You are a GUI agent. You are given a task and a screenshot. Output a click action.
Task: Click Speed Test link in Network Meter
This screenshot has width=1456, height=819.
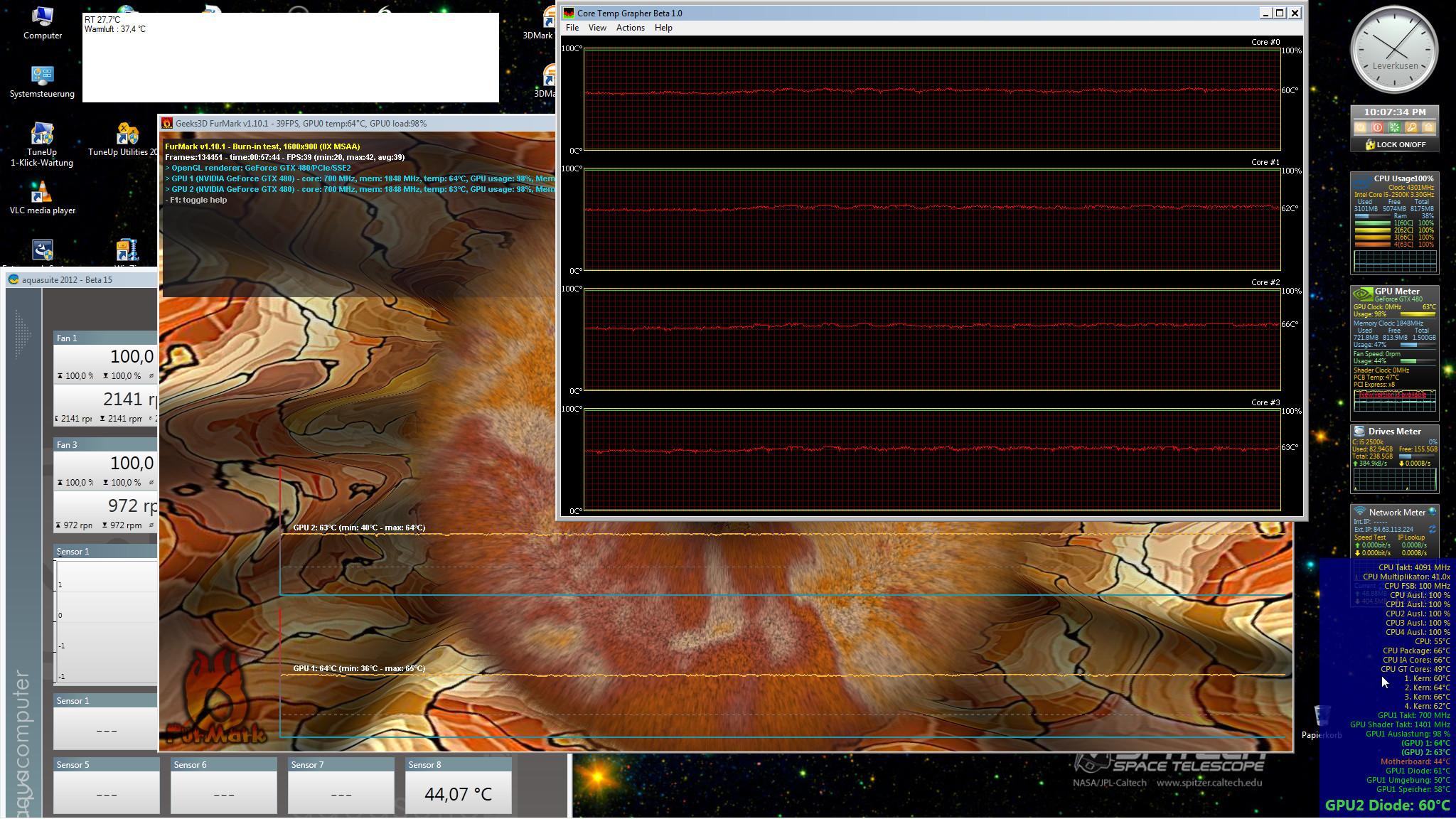click(x=1369, y=537)
